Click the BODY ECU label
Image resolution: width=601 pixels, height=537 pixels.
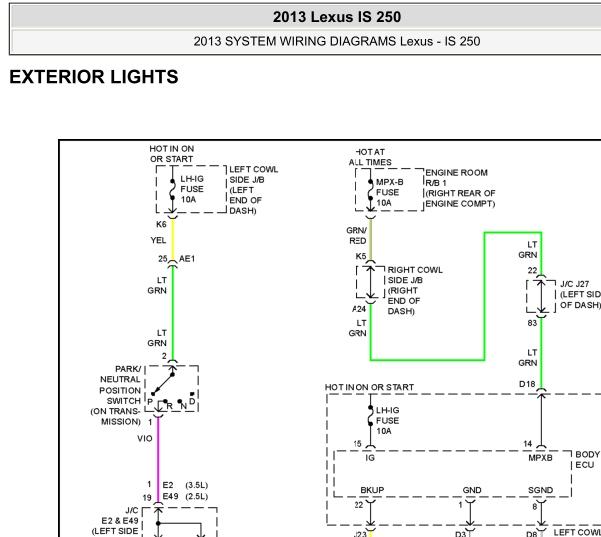pos(587,460)
